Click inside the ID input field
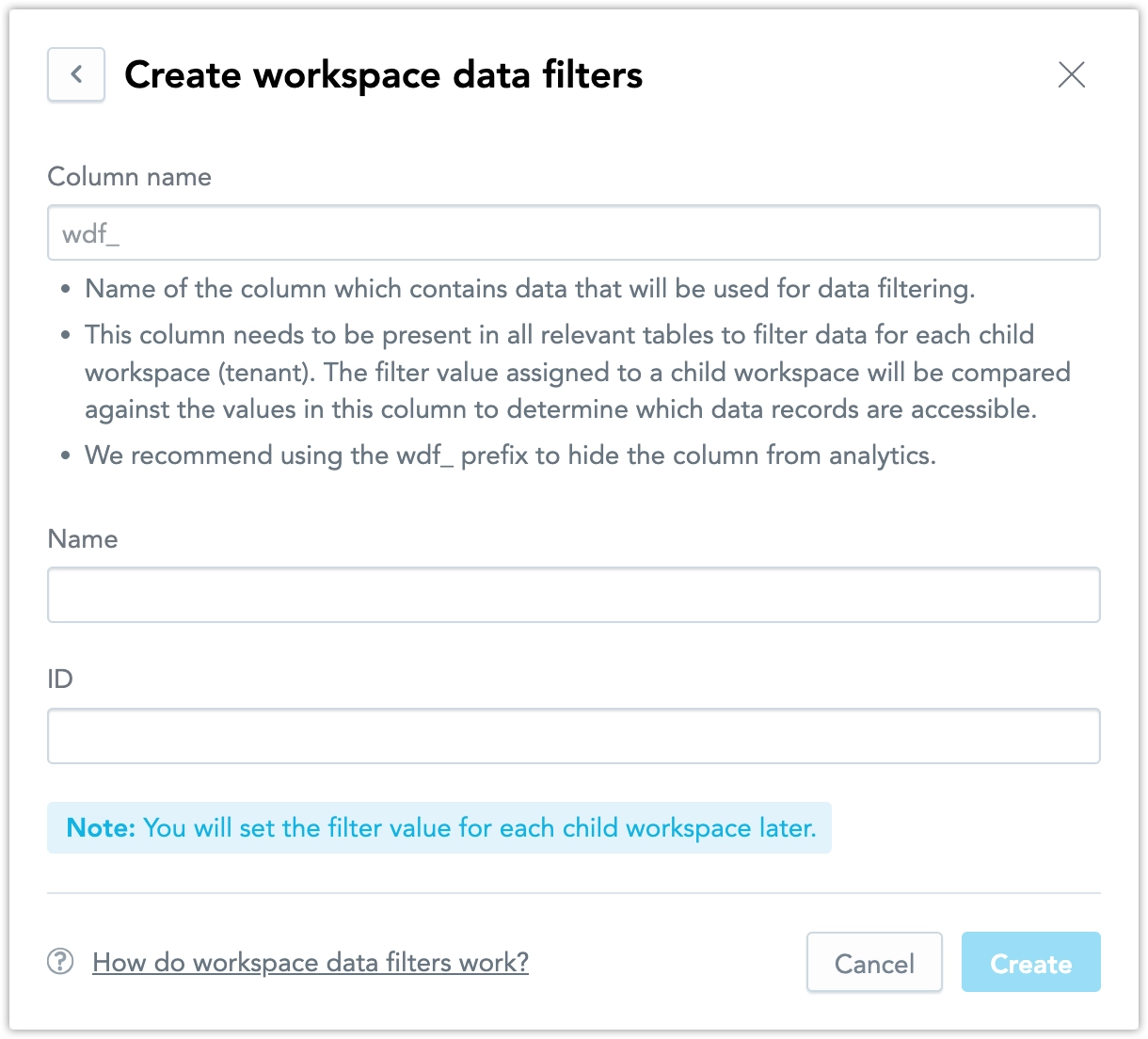The image size is (1148, 1039). pyautogui.click(x=574, y=736)
